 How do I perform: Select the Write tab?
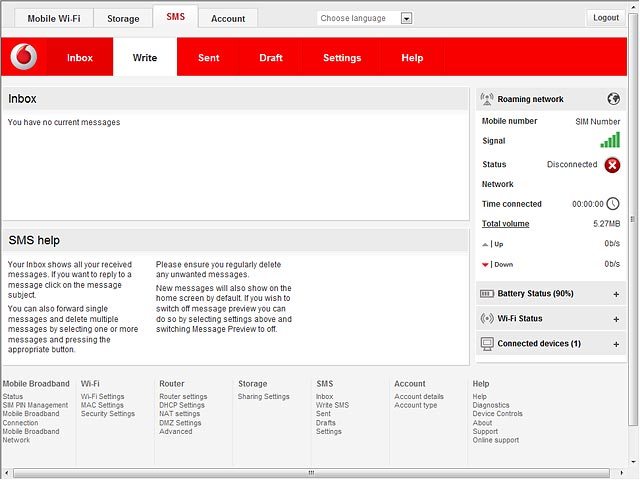coord(145,57)
